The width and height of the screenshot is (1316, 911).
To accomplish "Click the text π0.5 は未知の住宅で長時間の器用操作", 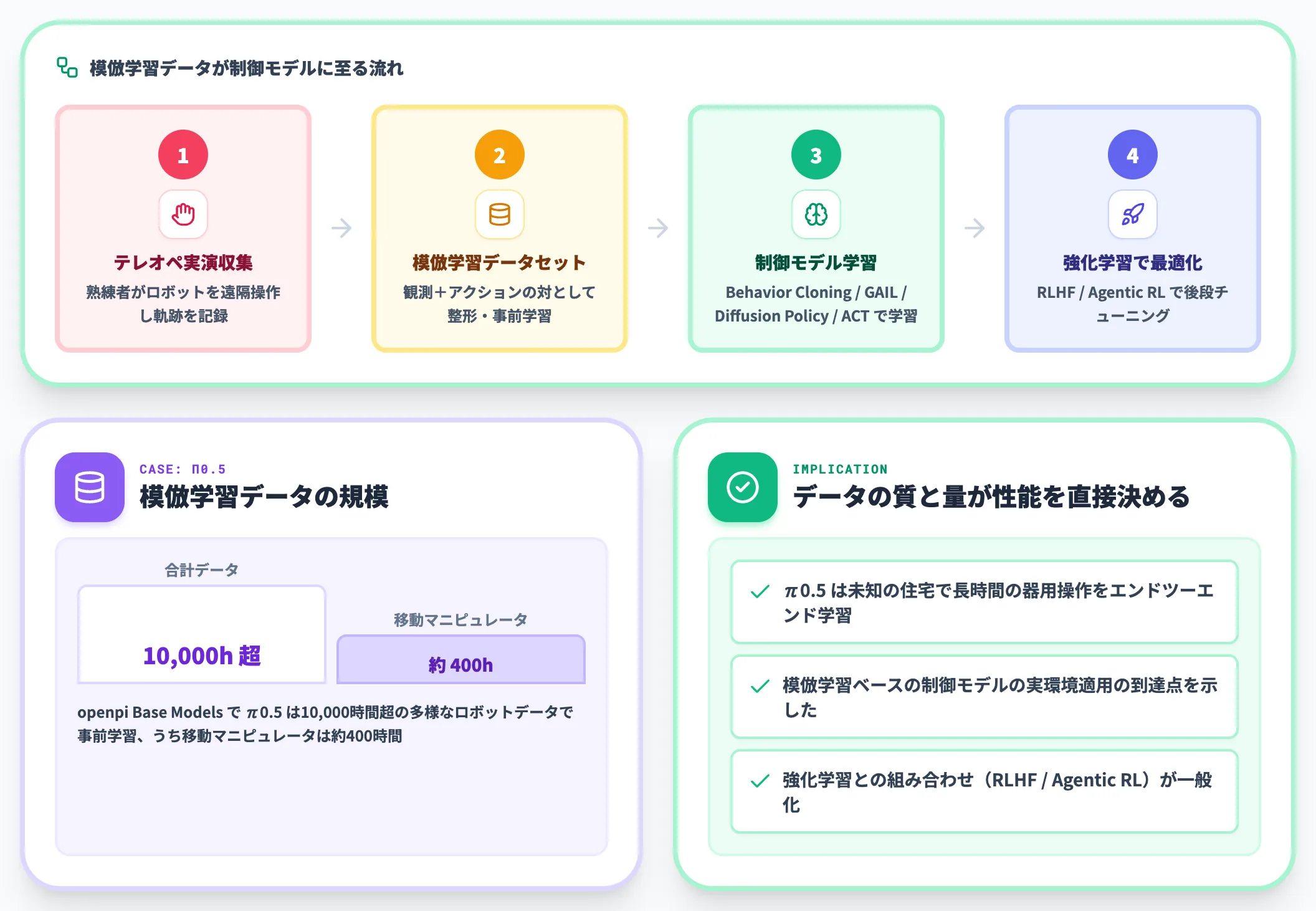I will 999,603.
